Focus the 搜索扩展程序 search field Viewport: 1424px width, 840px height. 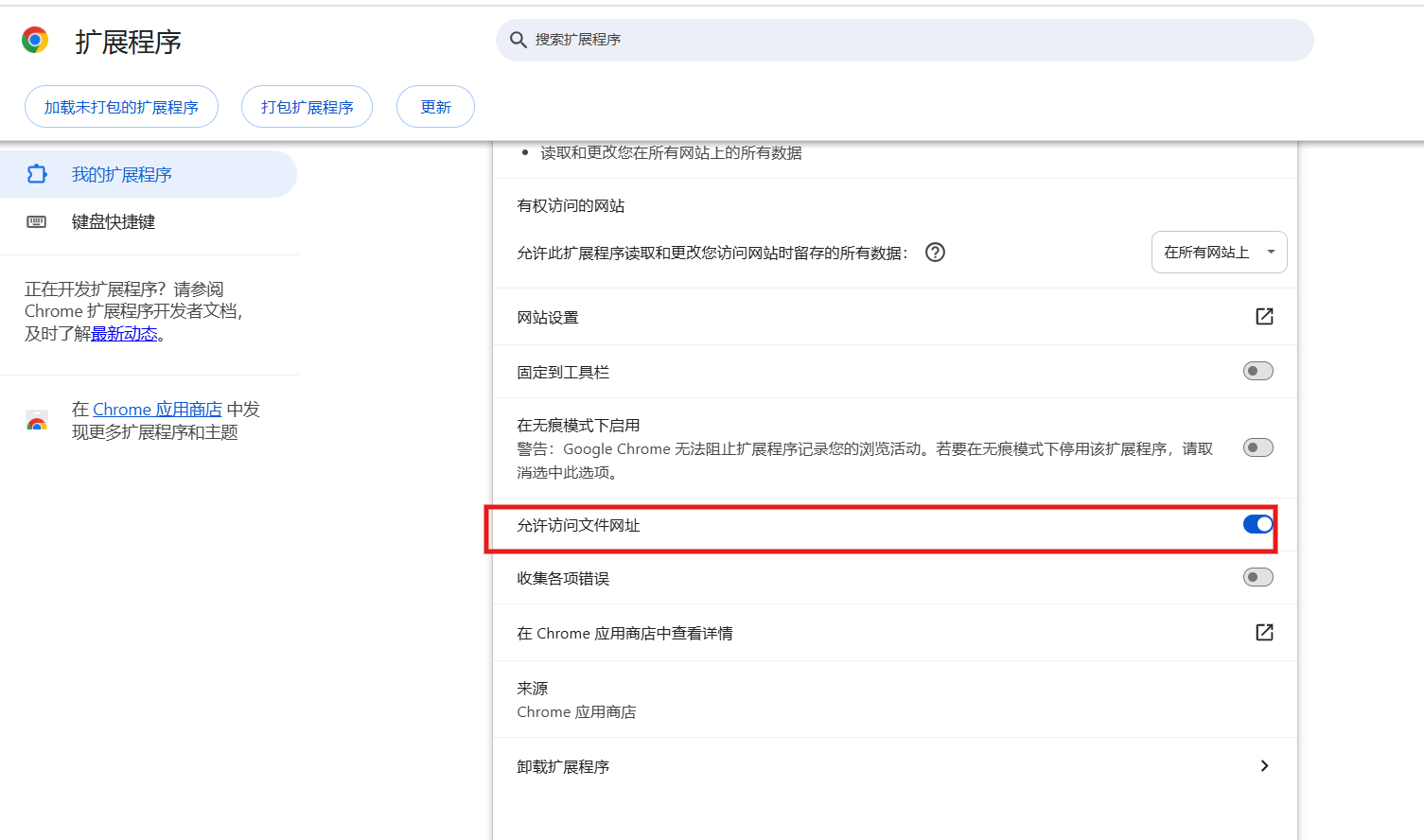point(905,40)
